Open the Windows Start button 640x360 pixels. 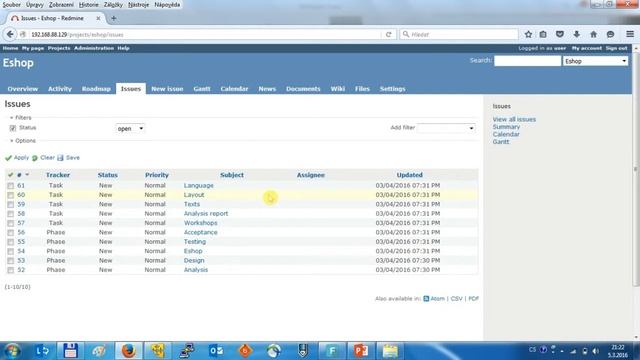12,351
